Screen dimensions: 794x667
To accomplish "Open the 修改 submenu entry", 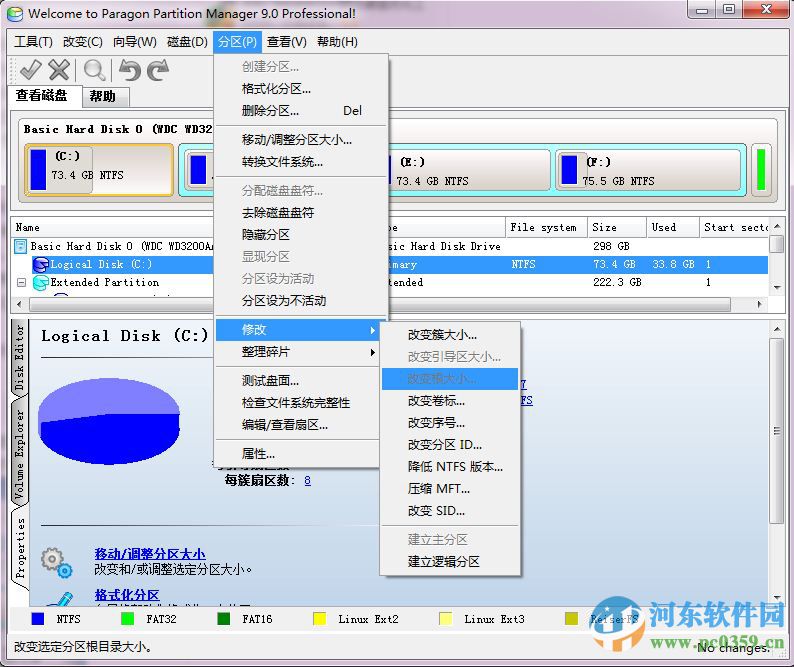I will [298, 330].
